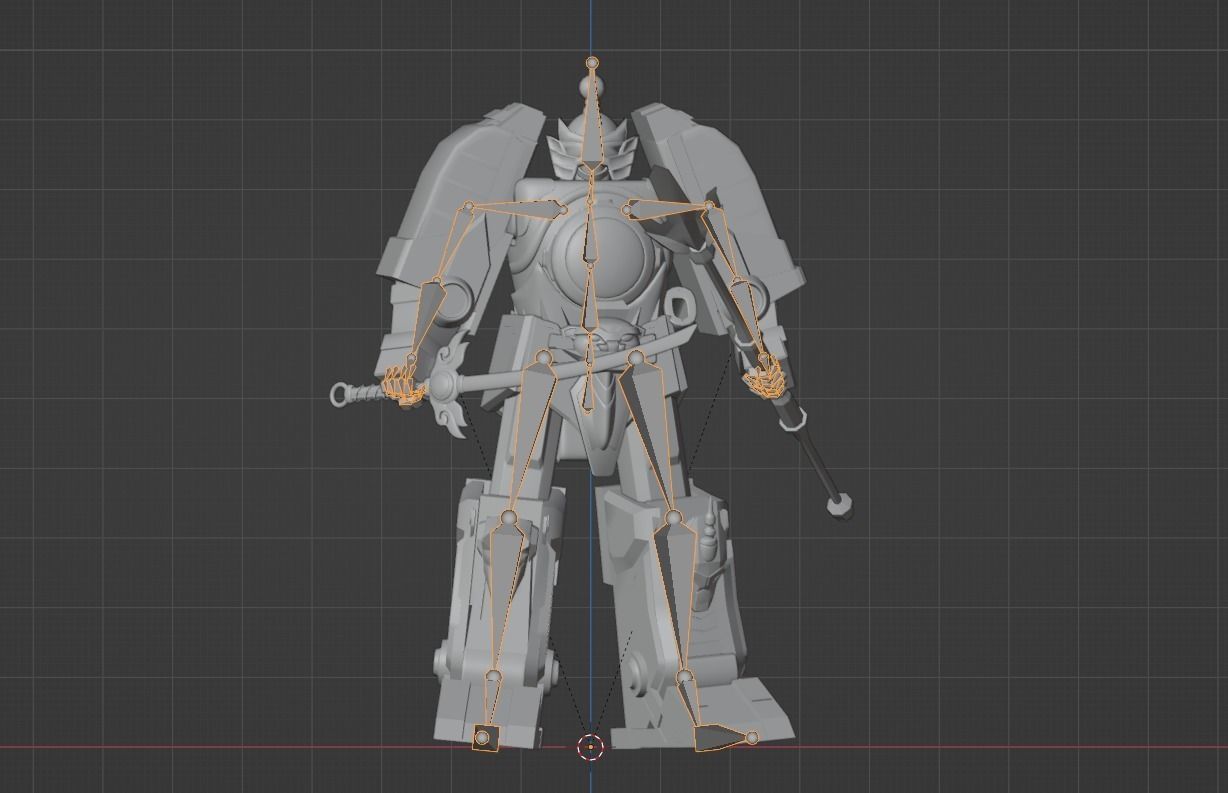Click the knee joint on the sword side
The image size is (1228, 793).
[509, 517]
